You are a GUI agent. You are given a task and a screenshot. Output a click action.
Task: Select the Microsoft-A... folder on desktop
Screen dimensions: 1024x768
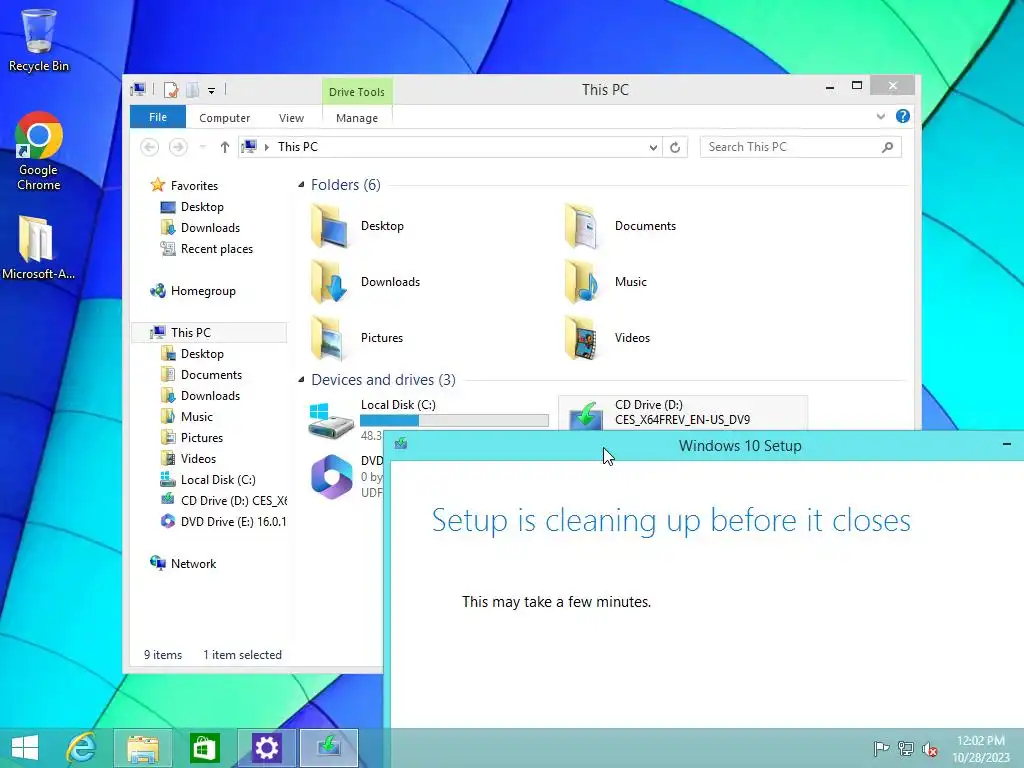(x=38, y=247)
